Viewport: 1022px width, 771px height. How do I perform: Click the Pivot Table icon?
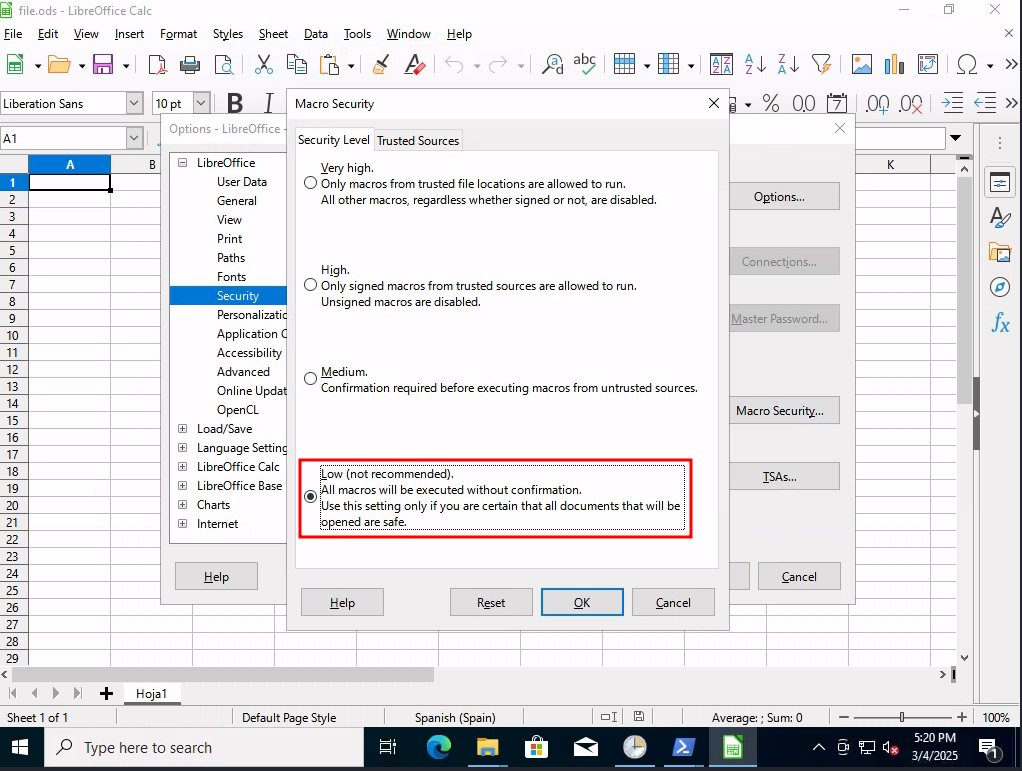point(927,65)
